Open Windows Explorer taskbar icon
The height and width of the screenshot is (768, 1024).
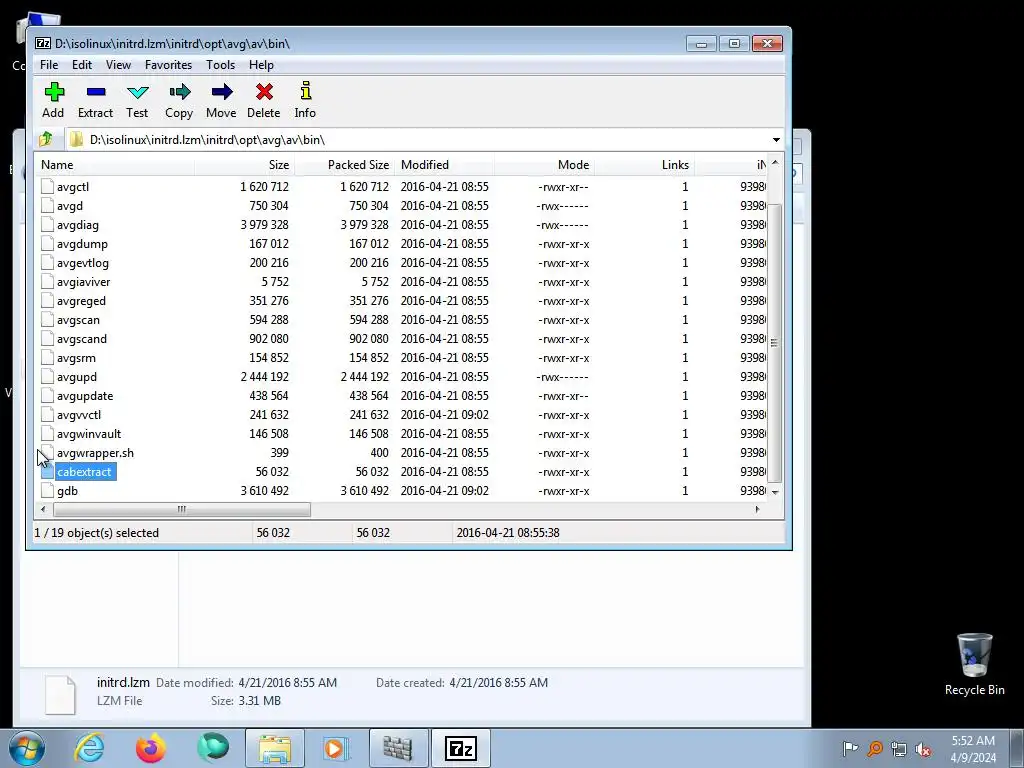[x=275, y=748]
